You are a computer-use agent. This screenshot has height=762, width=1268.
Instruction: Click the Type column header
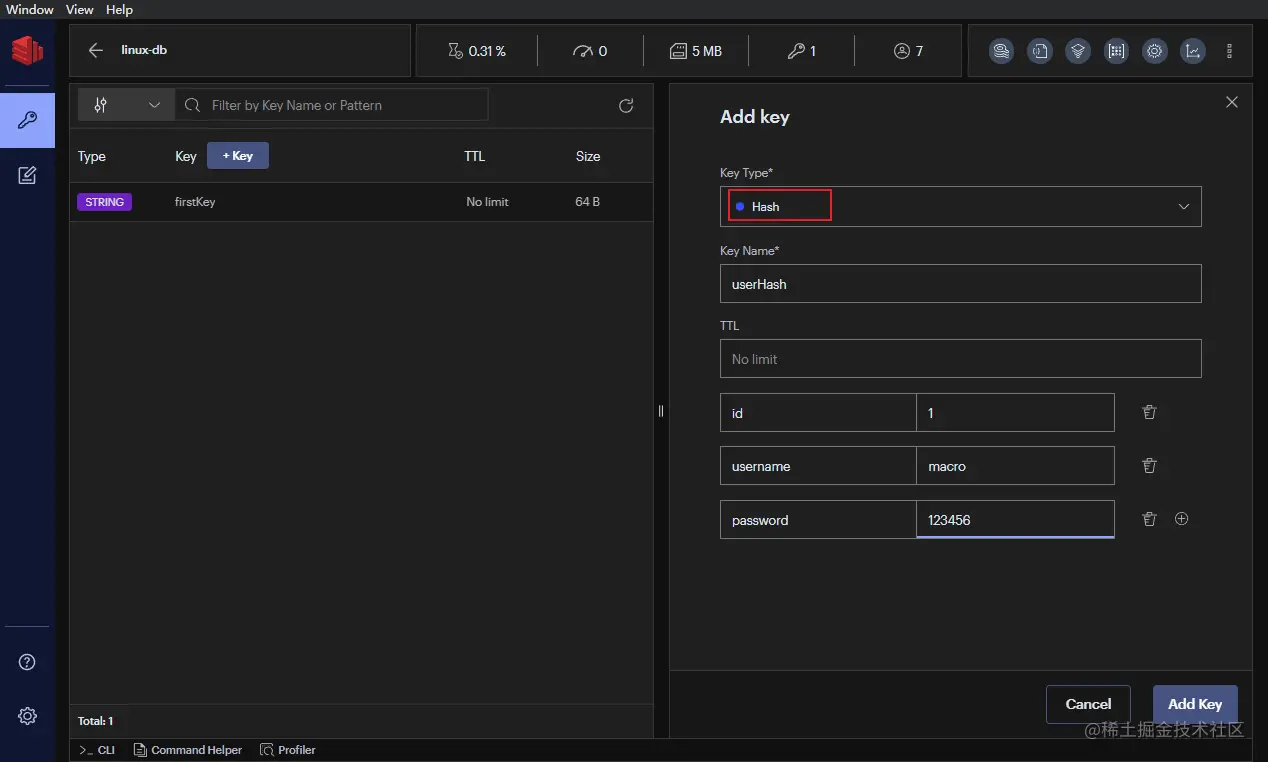click(x=92, y=156)
